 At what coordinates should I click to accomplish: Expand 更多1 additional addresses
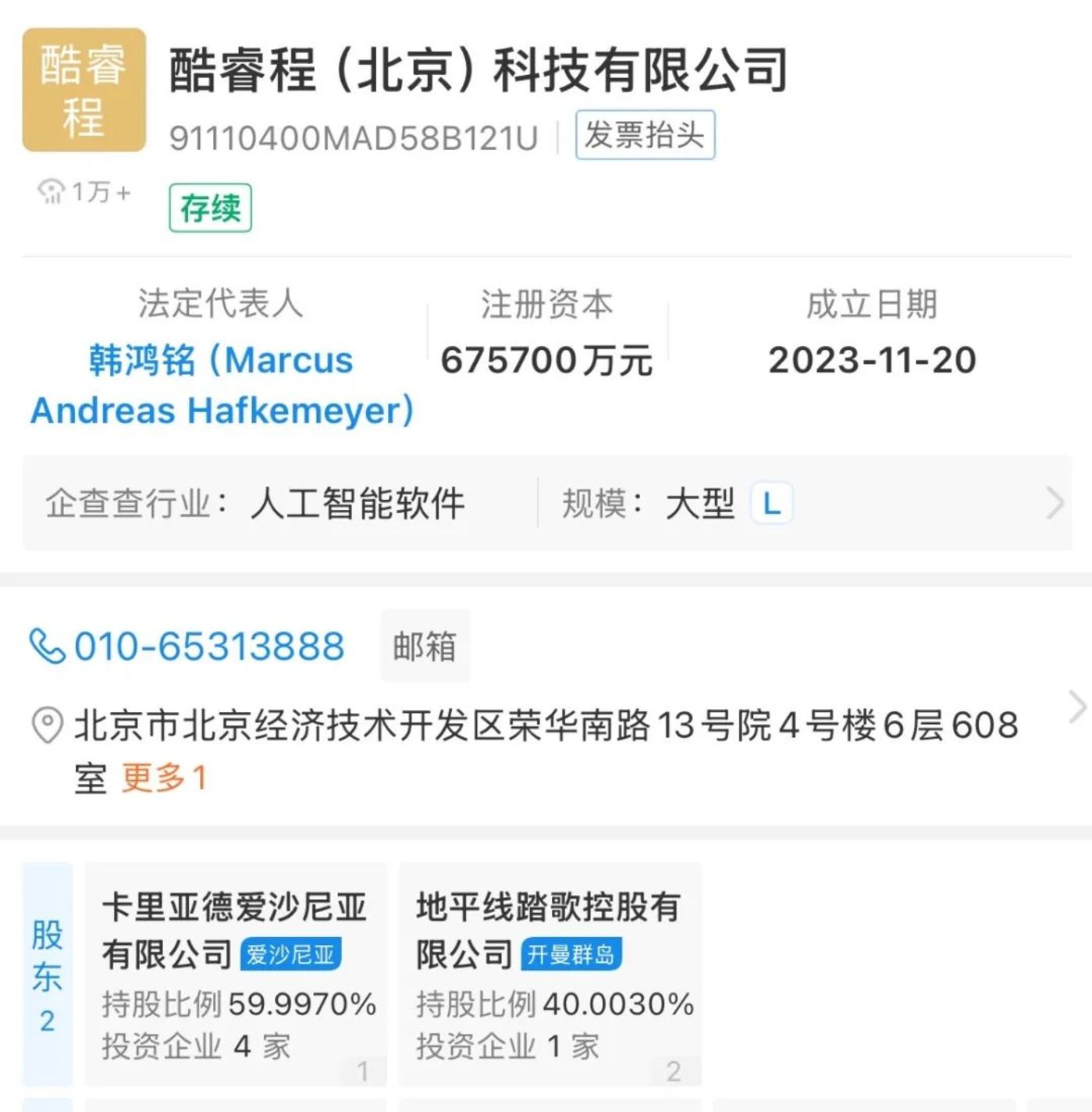[164, 778]
